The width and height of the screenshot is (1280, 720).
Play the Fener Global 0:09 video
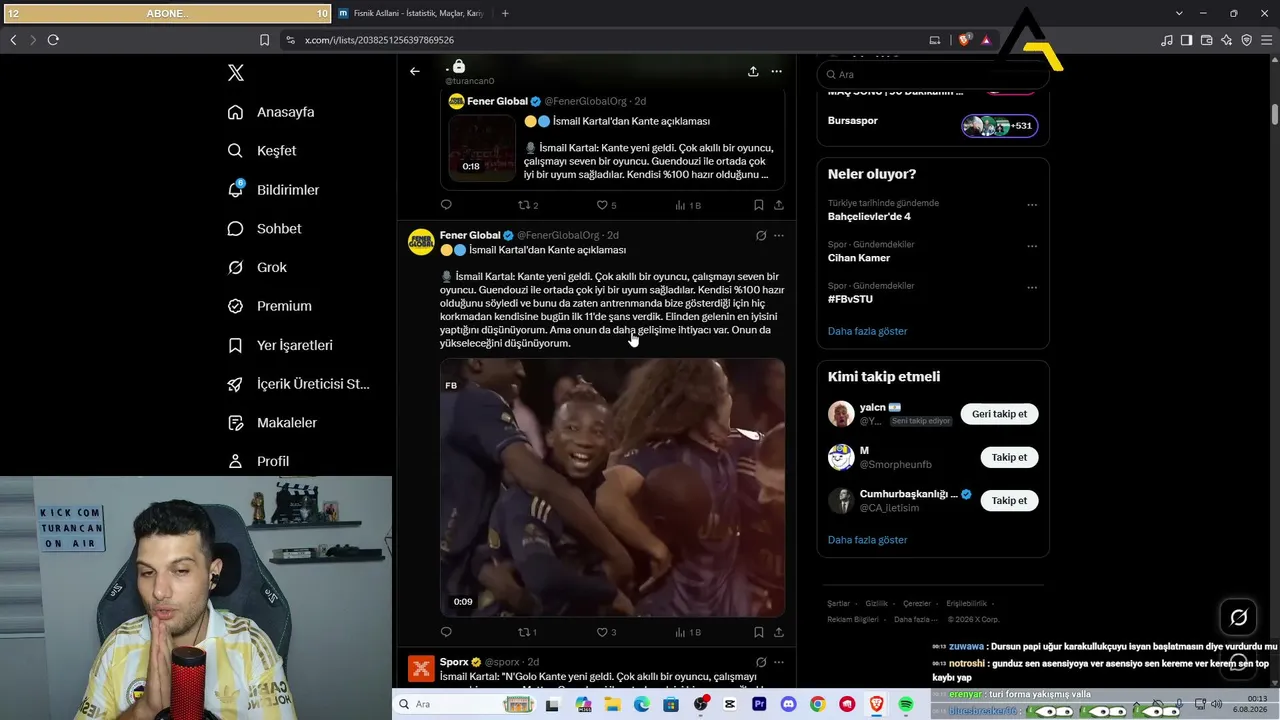click(612, 487)
